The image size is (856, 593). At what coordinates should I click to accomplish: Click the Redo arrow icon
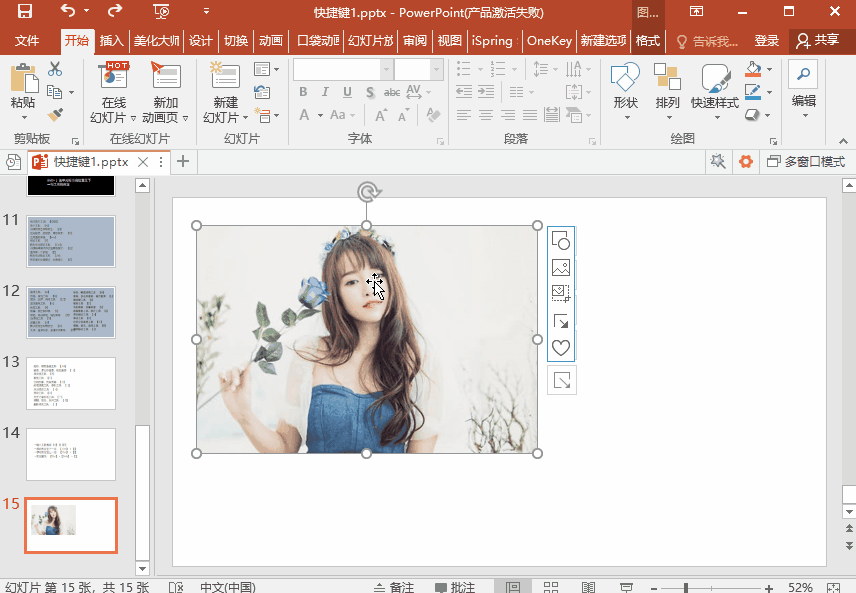click(115, 12)
